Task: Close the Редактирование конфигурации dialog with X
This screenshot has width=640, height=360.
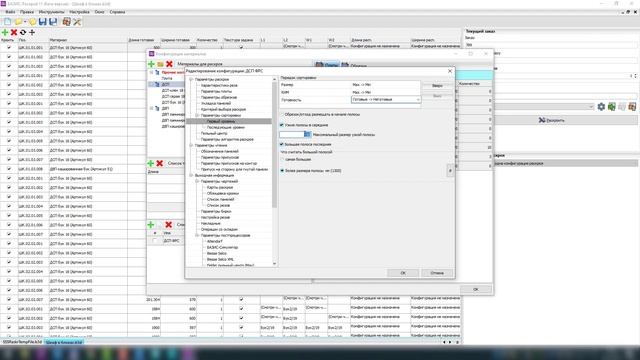Action: [x=450, y=71]
